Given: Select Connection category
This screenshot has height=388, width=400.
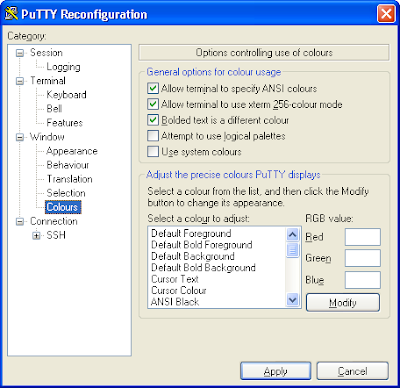Looking at the screenshot, I should [54, 221].
